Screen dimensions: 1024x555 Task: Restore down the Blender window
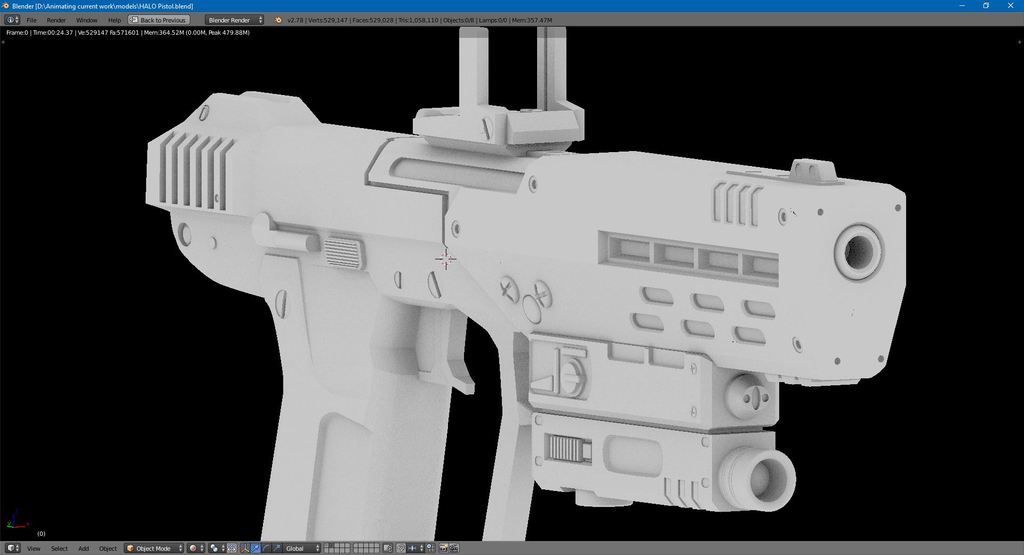[986, 5]
